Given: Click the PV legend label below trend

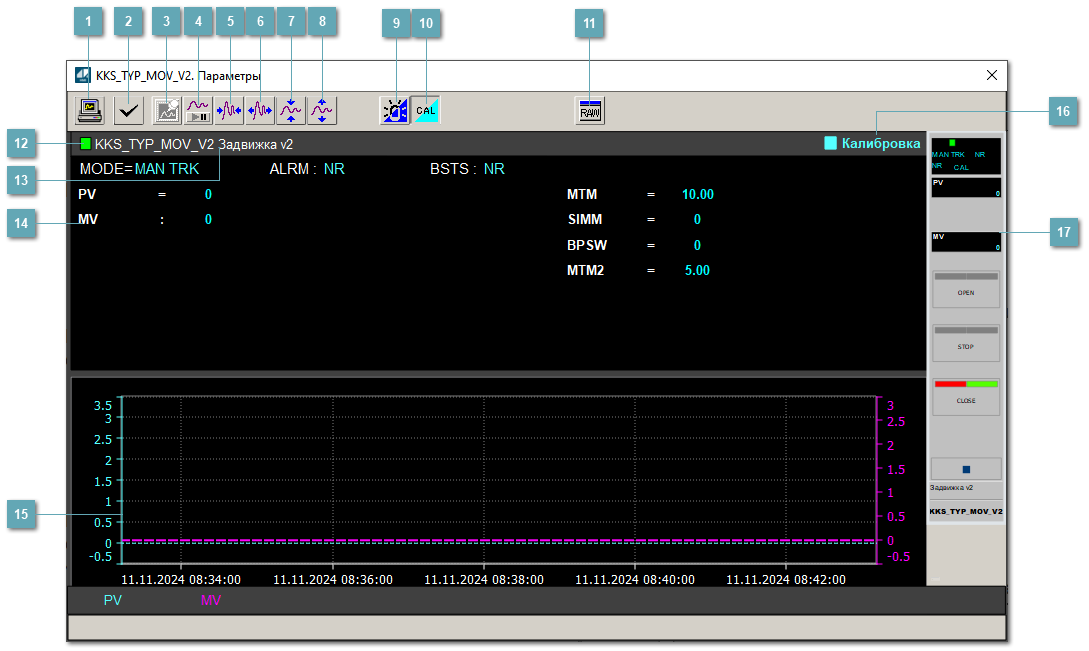Looking at the screenshot, I should 112,601.
